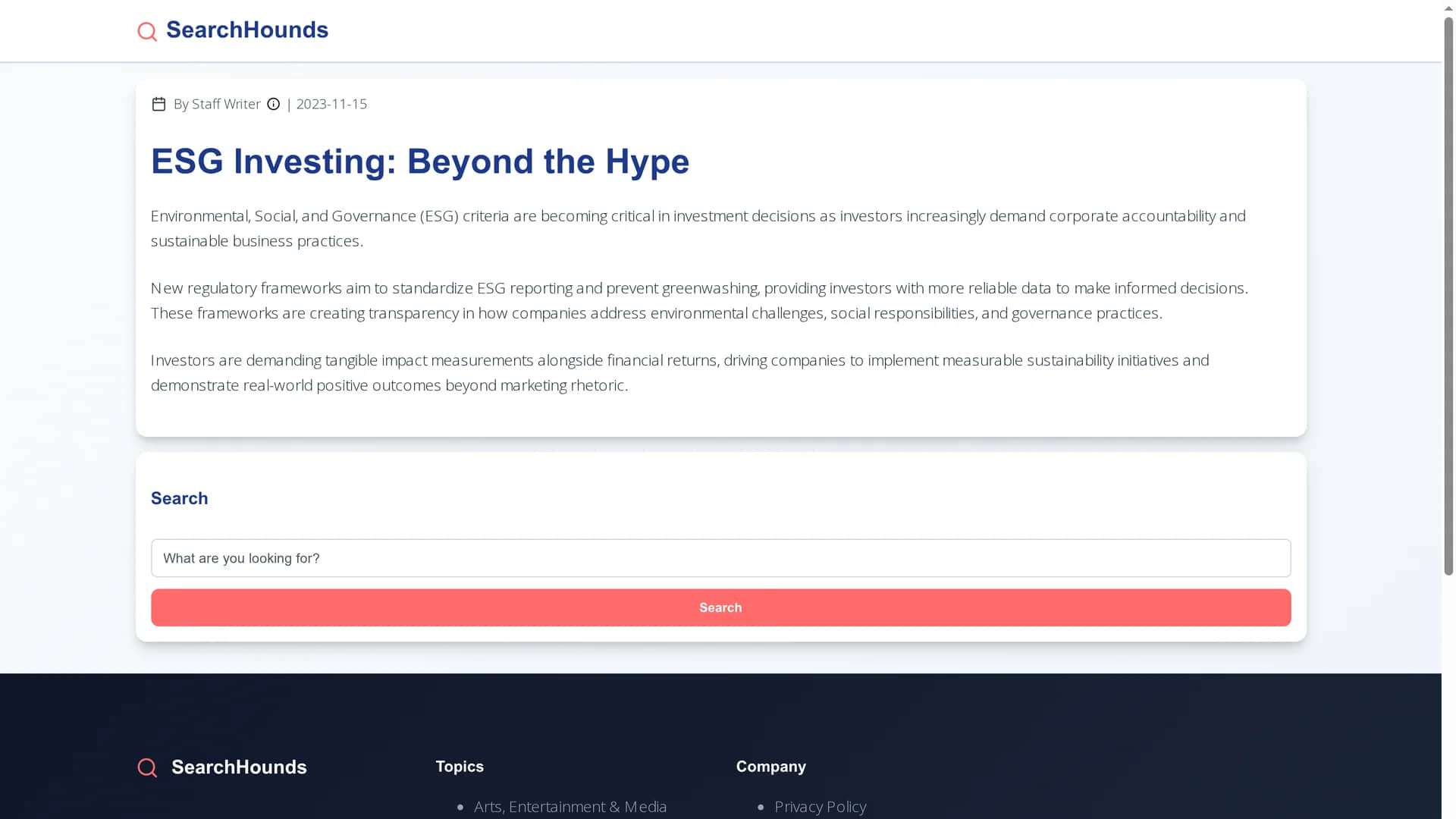Click the Company footer heading
1456x819 pixels.
pyautogui.click(x=770, y=767)
